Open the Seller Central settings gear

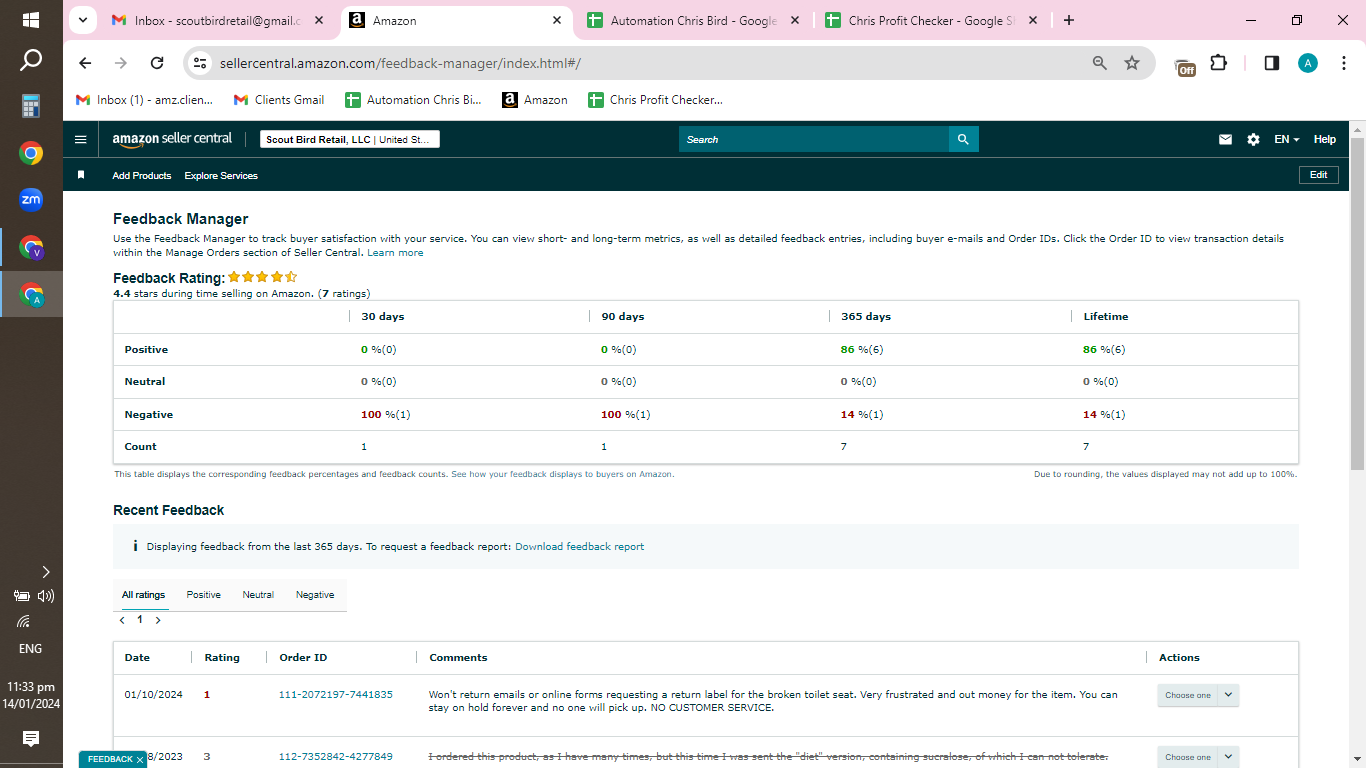tap(1253, 140)
